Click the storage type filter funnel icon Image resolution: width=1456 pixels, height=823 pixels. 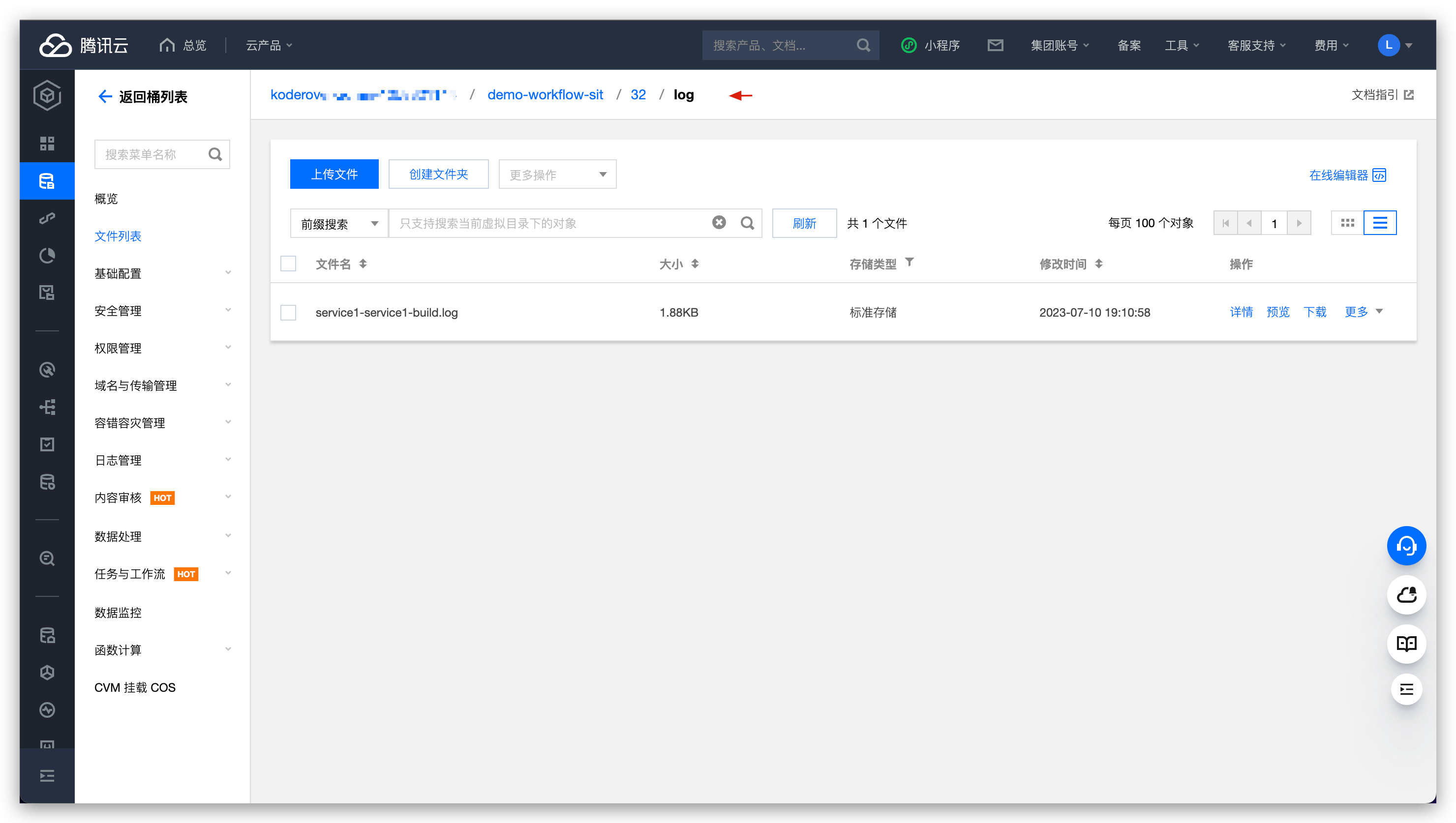909,262
